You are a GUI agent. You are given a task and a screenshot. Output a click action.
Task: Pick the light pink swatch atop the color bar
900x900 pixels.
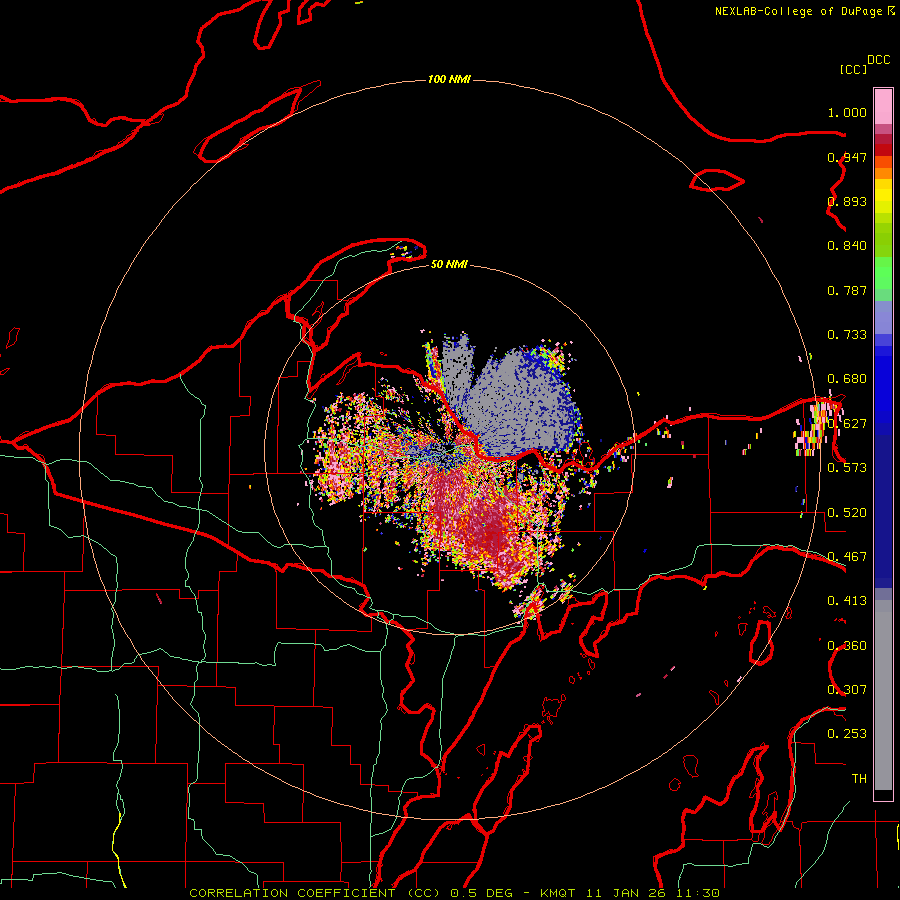pos(883,107)
